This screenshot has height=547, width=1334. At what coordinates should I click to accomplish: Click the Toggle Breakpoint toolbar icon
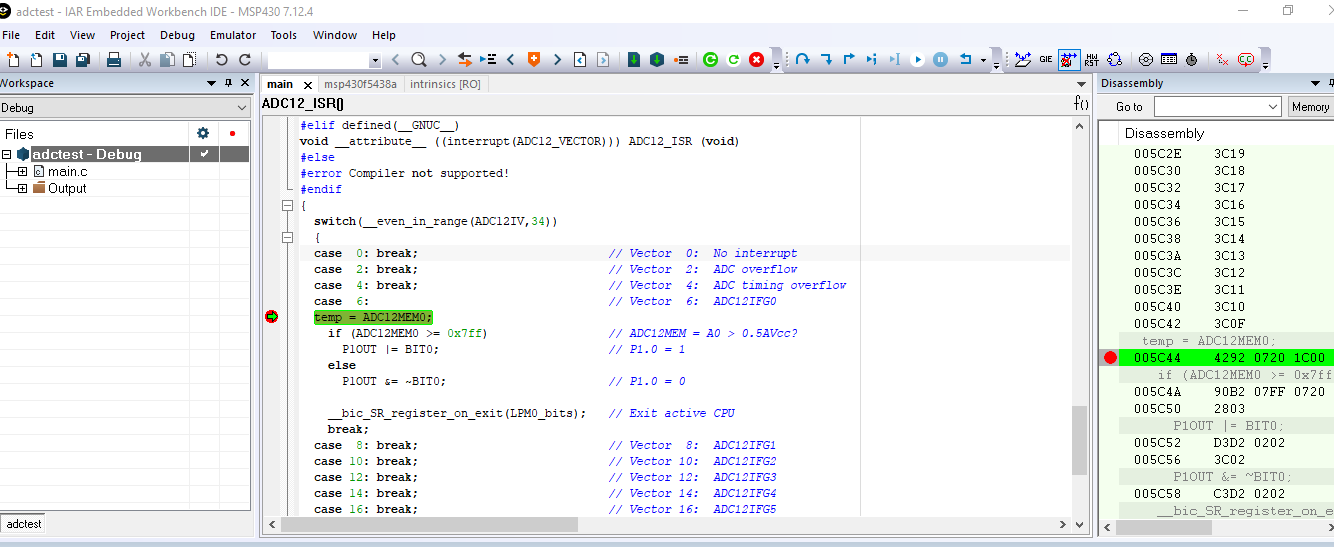click(x=682, y=60)
